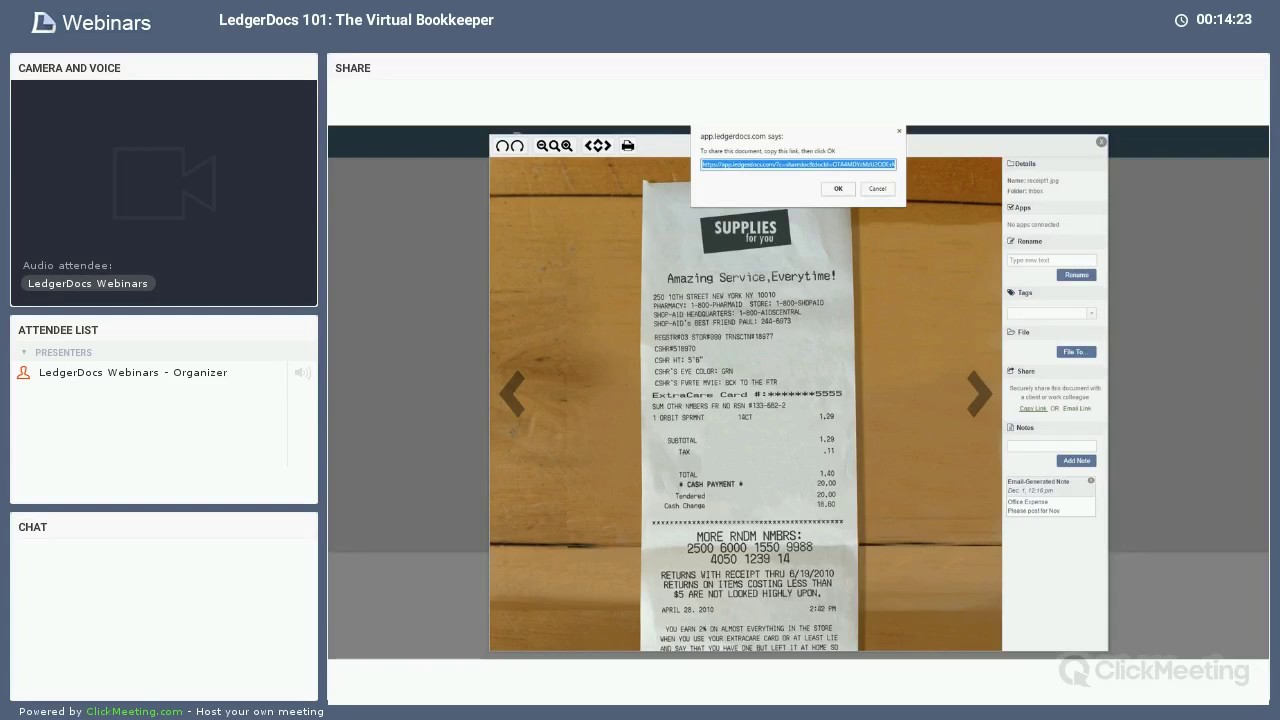The width and height of the screenshot is (1280, 720).
Task: Click the webinar title LedgerDocs 101
Action: click(356, 20)
